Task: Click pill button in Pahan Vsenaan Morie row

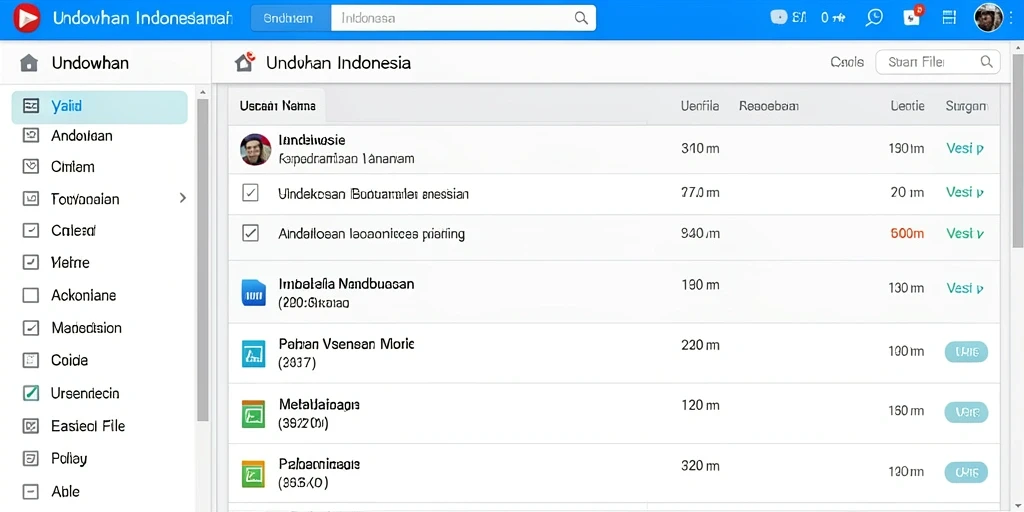Action: (966, 352)
